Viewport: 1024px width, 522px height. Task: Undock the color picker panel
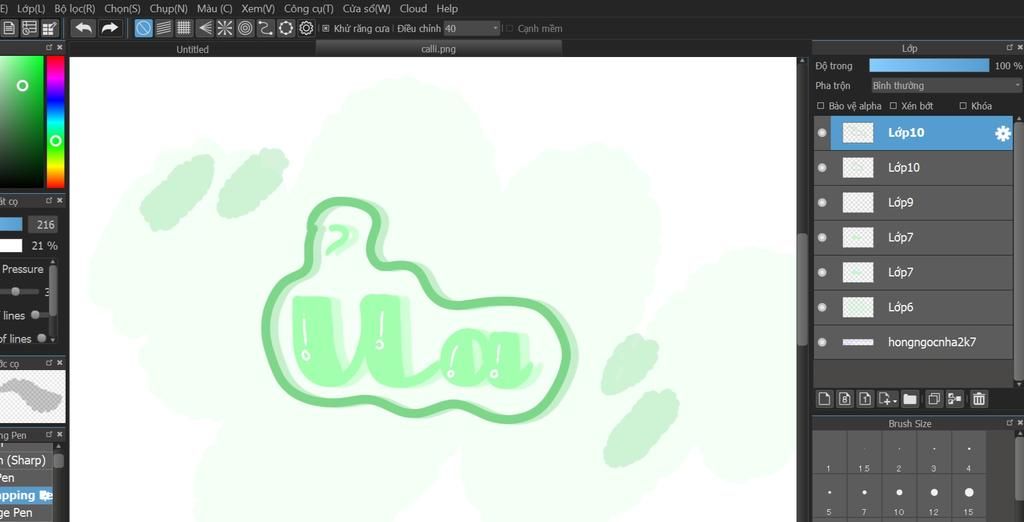pos(49,47)
